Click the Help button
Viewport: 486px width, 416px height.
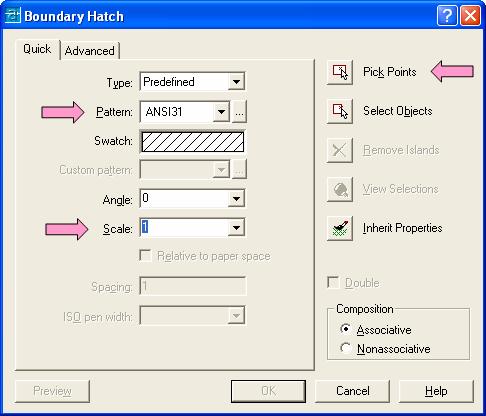[436, 391]
